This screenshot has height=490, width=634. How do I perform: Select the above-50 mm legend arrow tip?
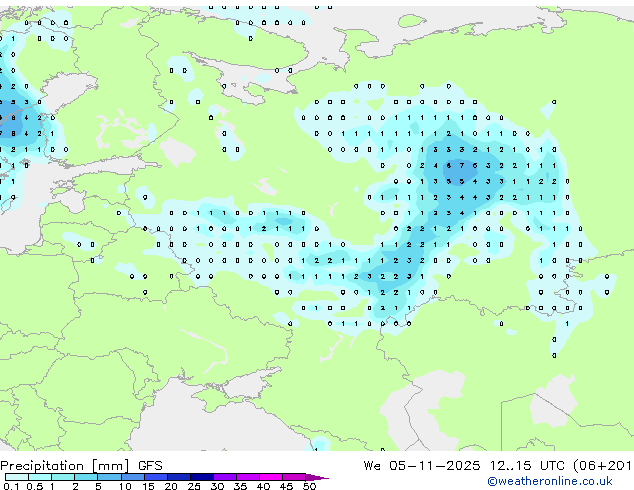[x=317, y=477]
